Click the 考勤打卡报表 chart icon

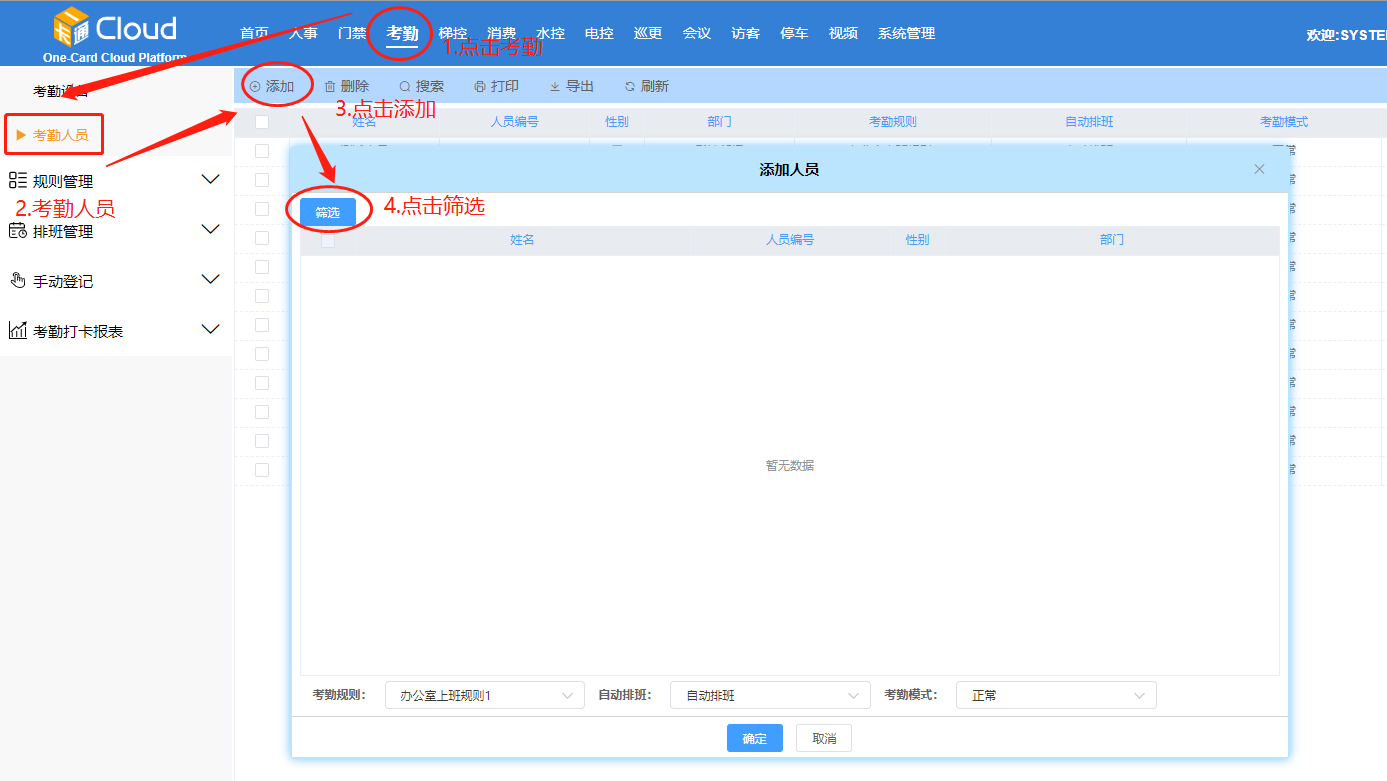pyautogui.click(x=19, y=329)
